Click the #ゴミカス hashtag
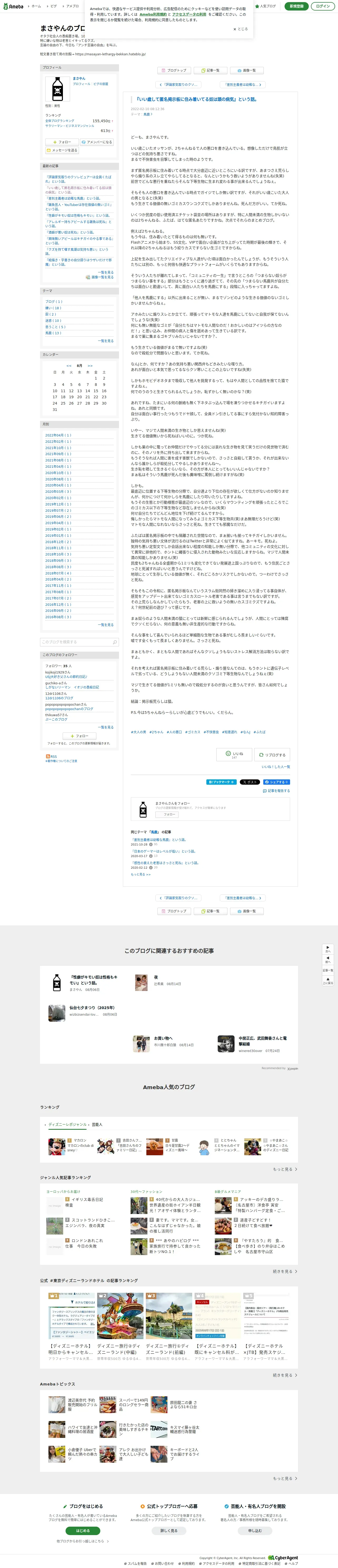Viewport: 338px width, 1568px height. (193, 732)
